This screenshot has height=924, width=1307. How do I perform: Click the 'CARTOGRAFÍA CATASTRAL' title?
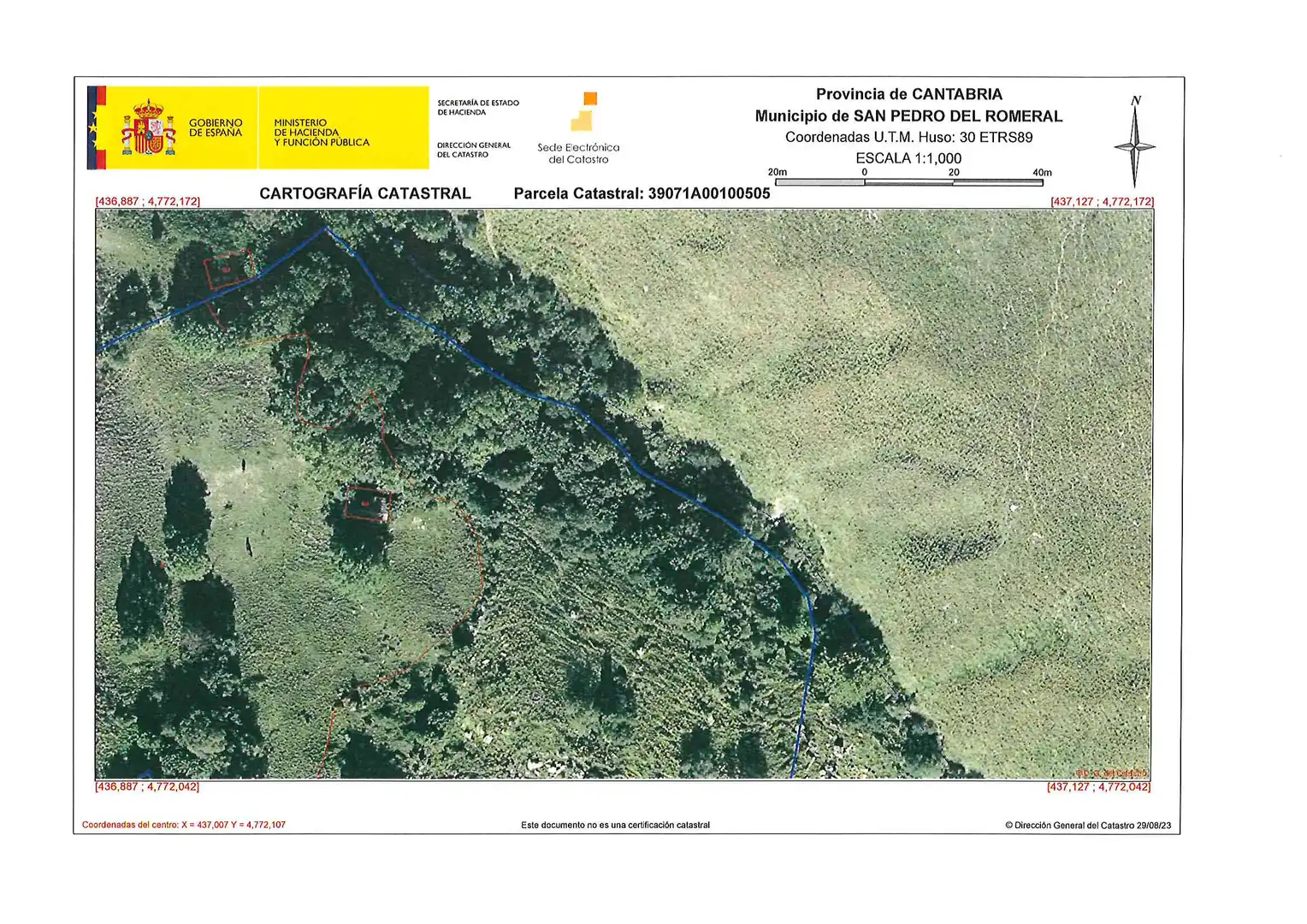365,193
